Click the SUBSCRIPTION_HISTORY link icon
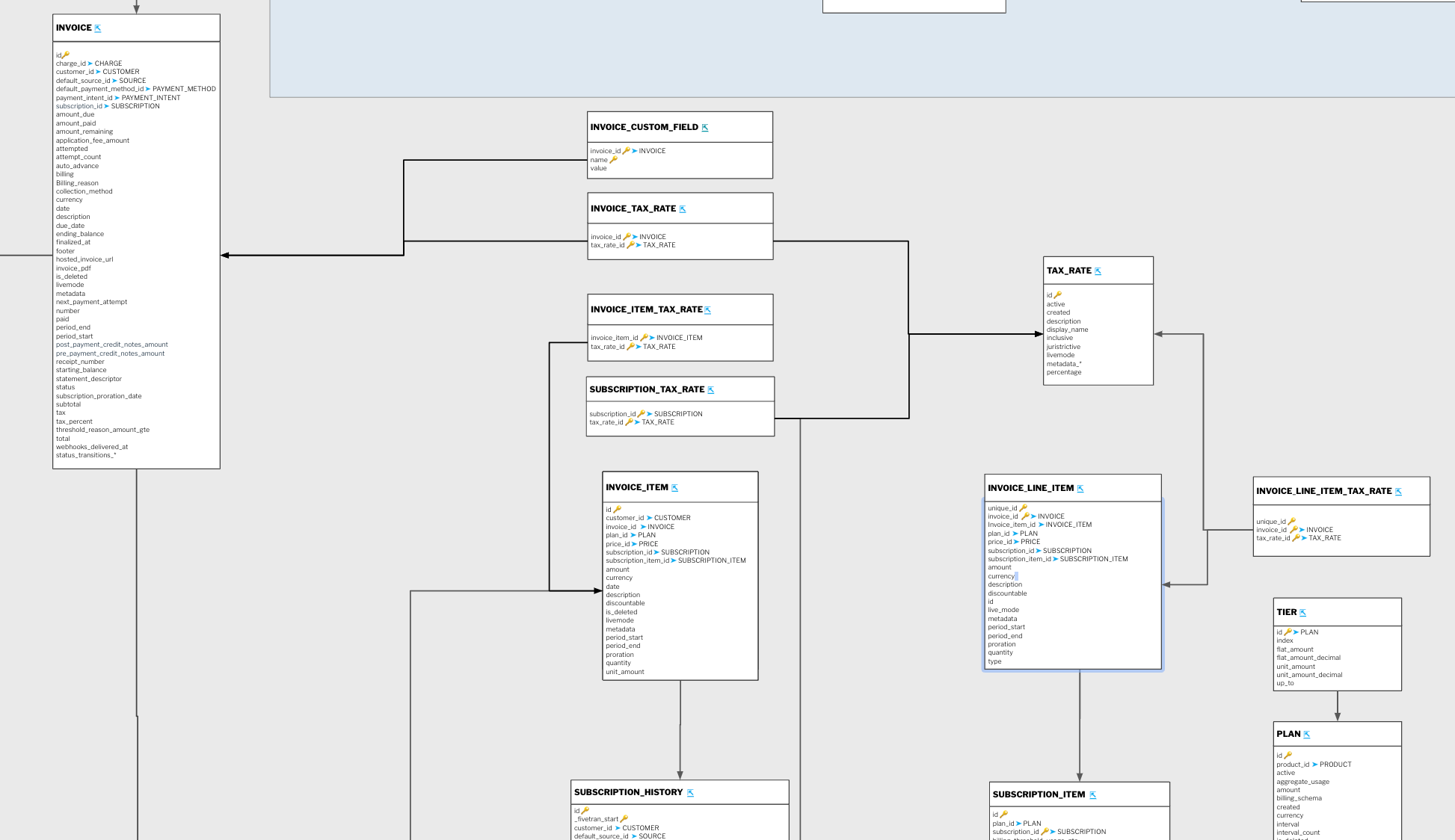Image resolution: width=1455 pixels, height=840 pixels. click(690, 793)
